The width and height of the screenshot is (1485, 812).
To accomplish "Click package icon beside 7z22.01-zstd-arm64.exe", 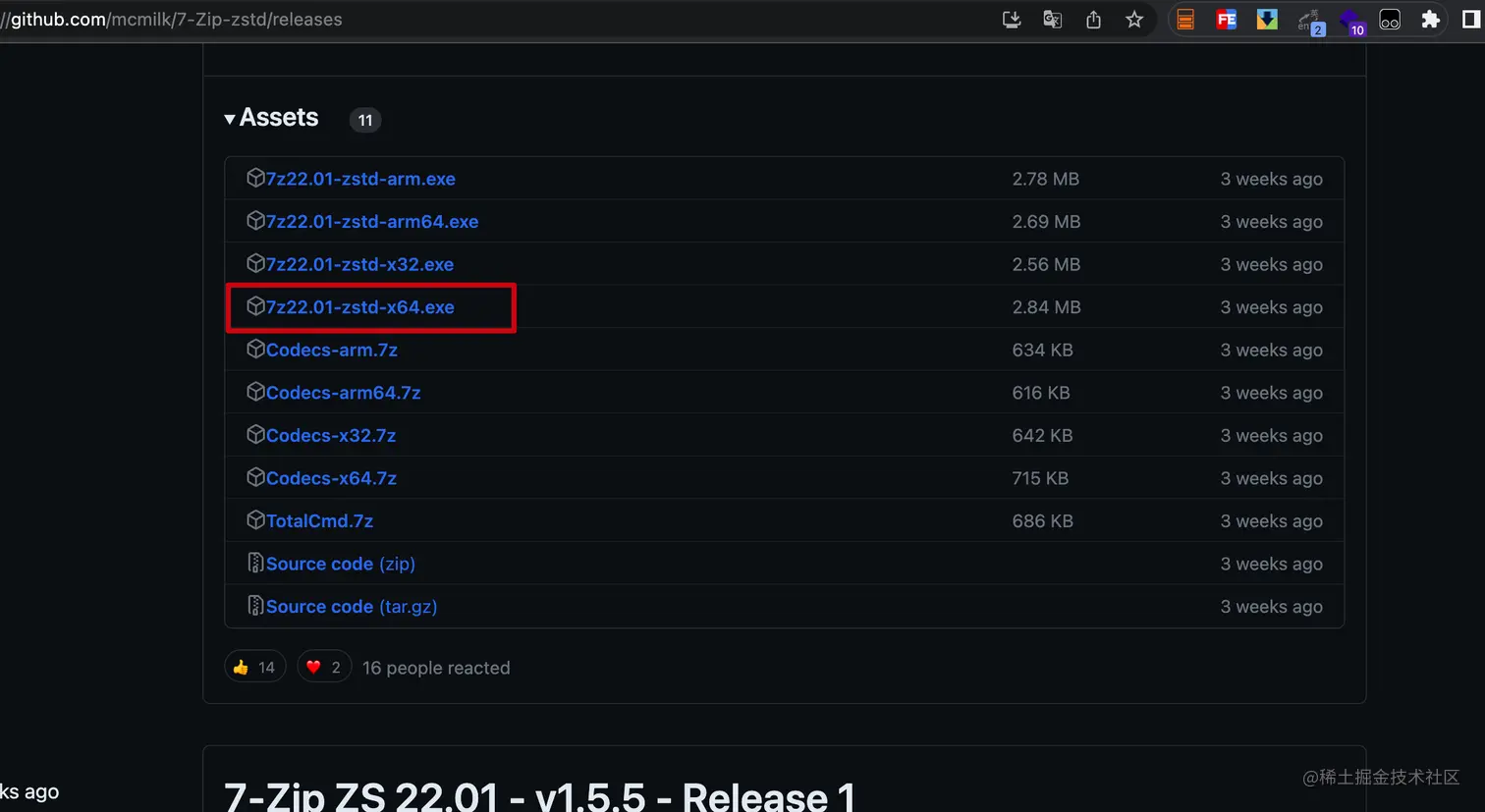I will click(255, 221).
